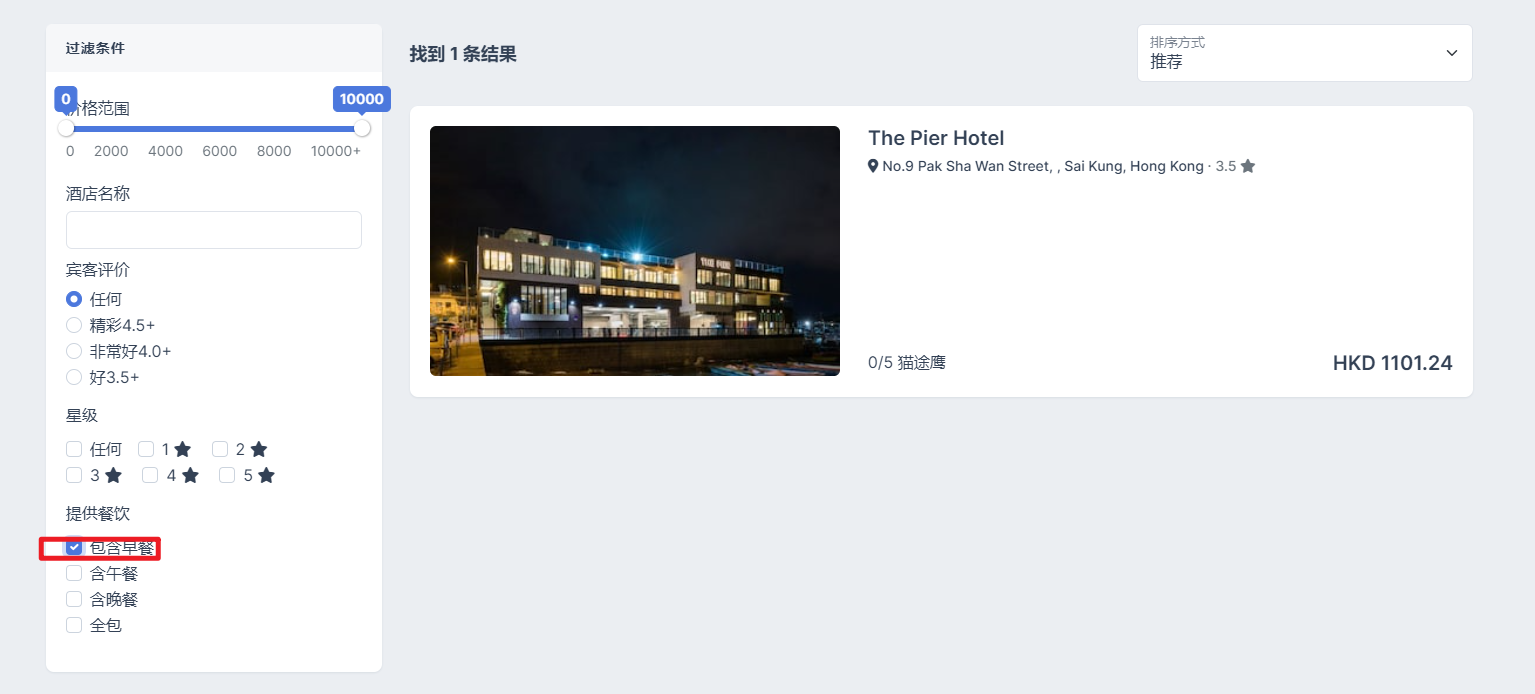
Task: Click the star icon next to 3.5 rating
Action: click(1247, 166)
